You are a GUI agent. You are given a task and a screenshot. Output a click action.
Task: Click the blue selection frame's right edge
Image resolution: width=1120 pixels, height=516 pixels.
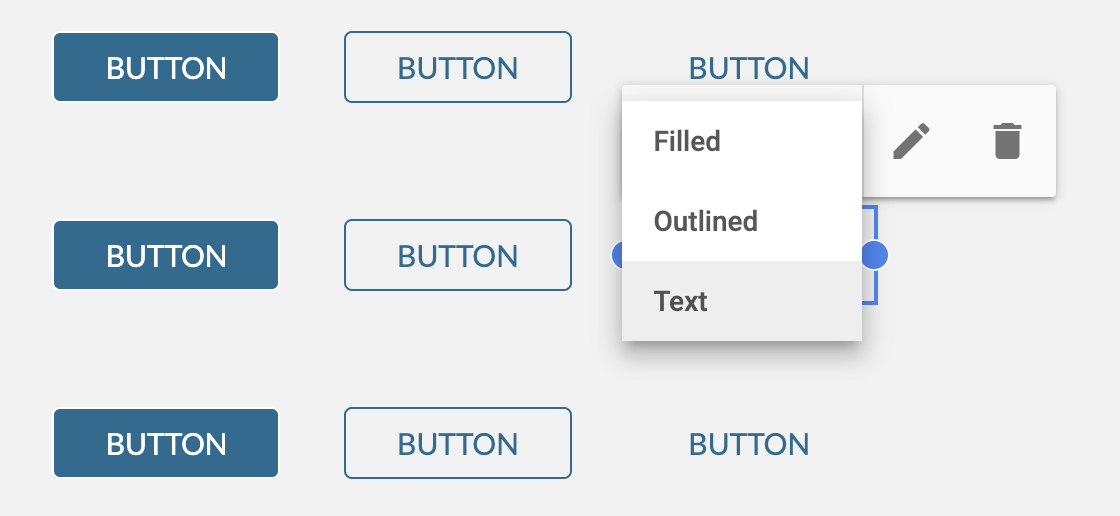[x=876, y=286]
